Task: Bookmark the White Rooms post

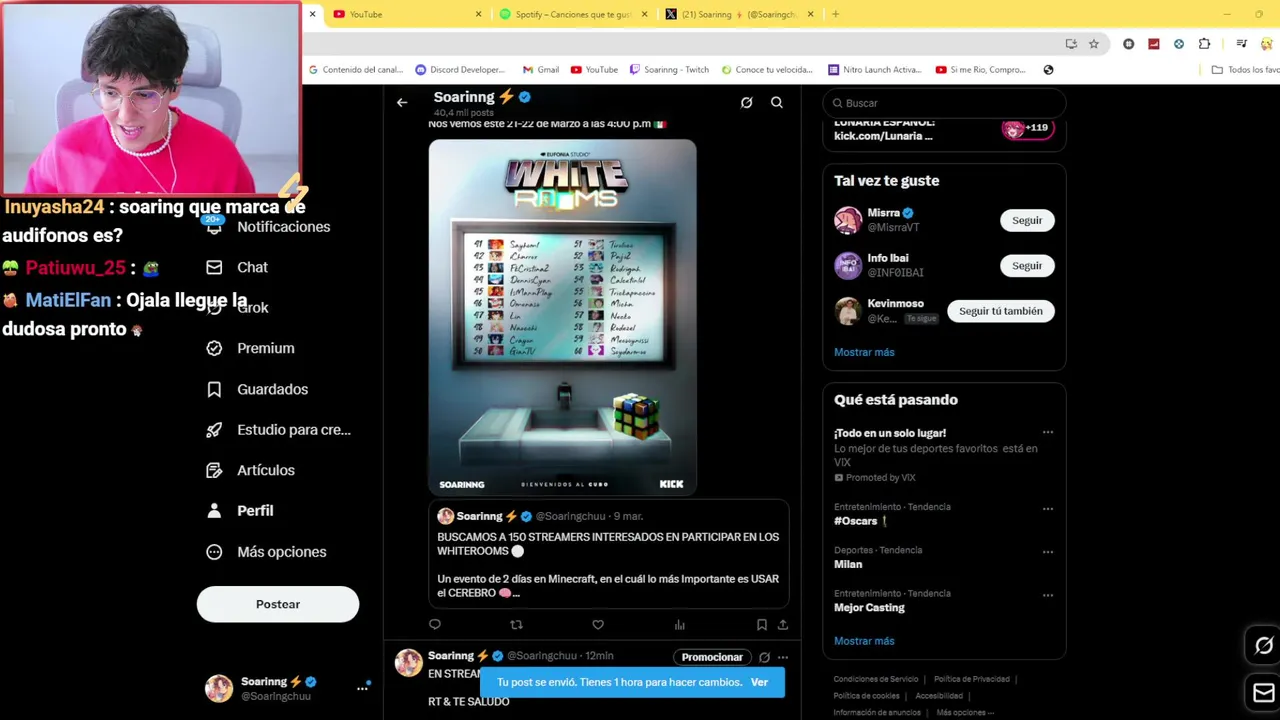Action: pyautogui.click(x=761, y=625)
